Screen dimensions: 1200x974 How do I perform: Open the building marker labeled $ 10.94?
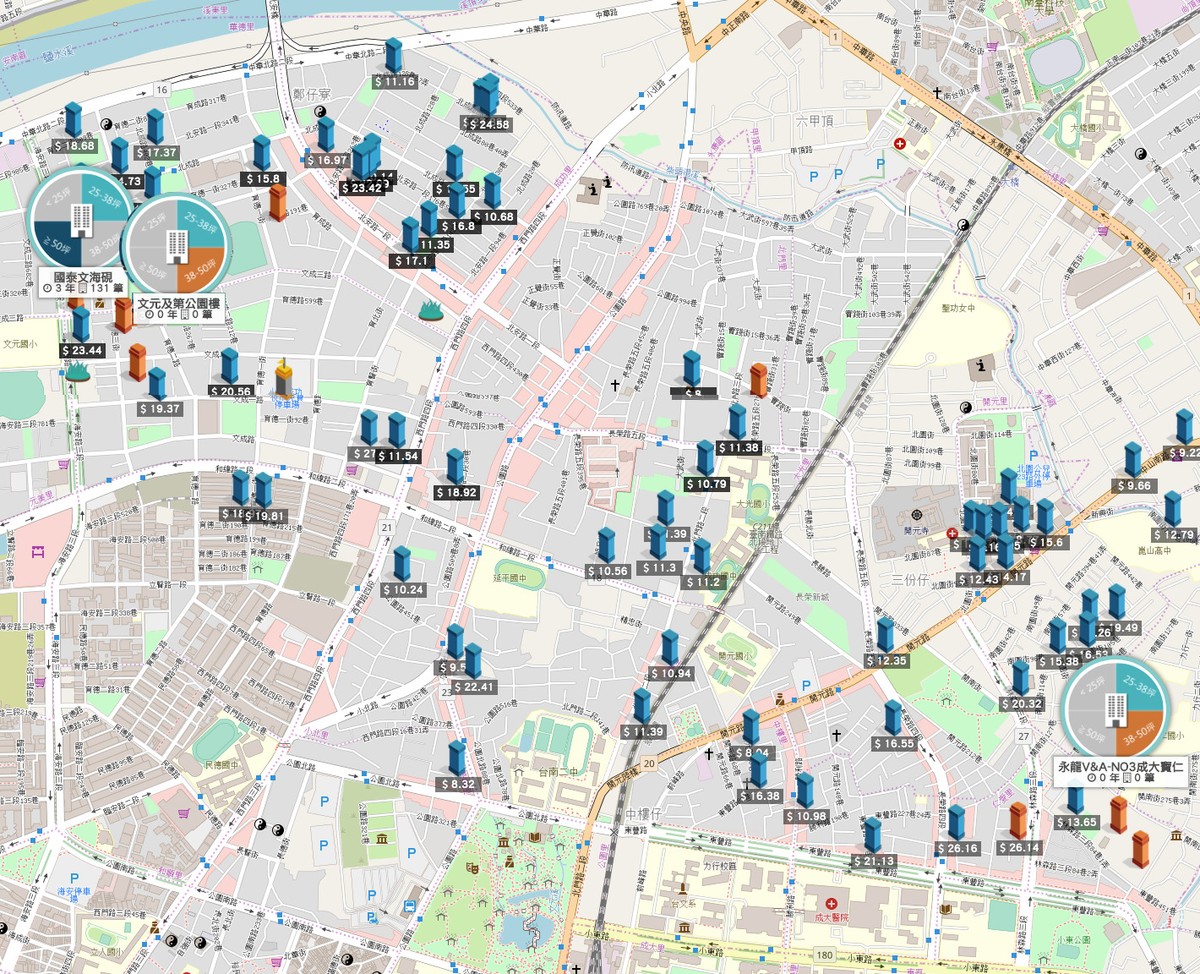point(669,648)
